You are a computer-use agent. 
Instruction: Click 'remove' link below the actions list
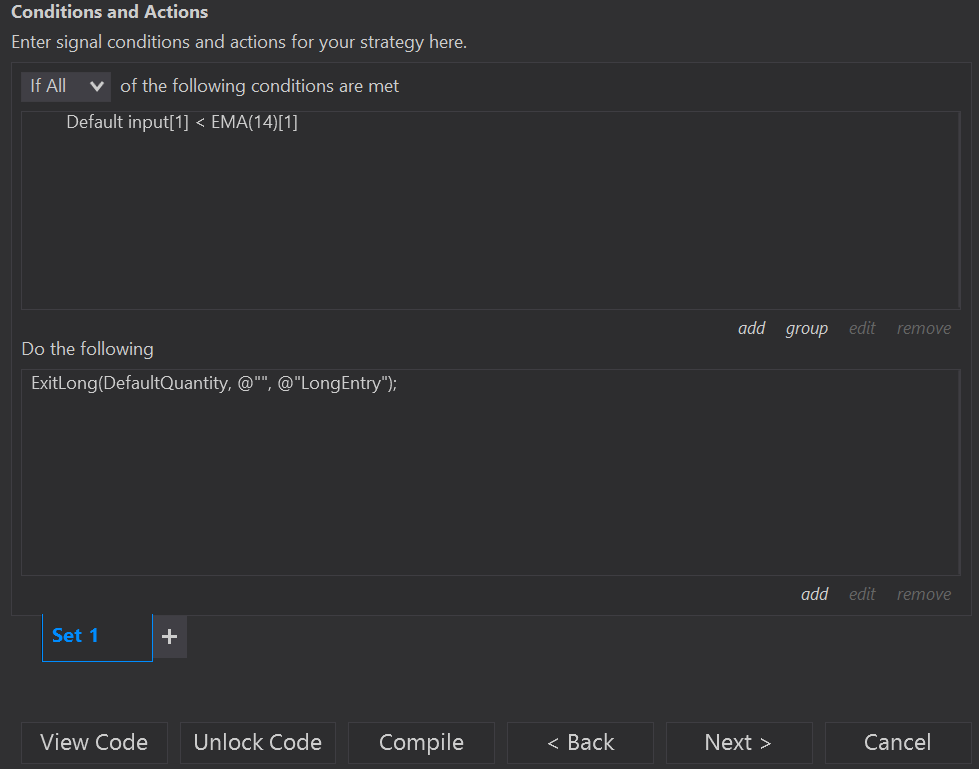coord(923,594)
